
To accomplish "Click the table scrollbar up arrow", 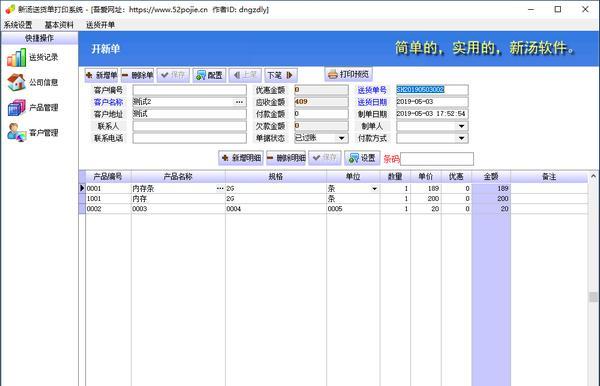I will [x=593, y=176].
